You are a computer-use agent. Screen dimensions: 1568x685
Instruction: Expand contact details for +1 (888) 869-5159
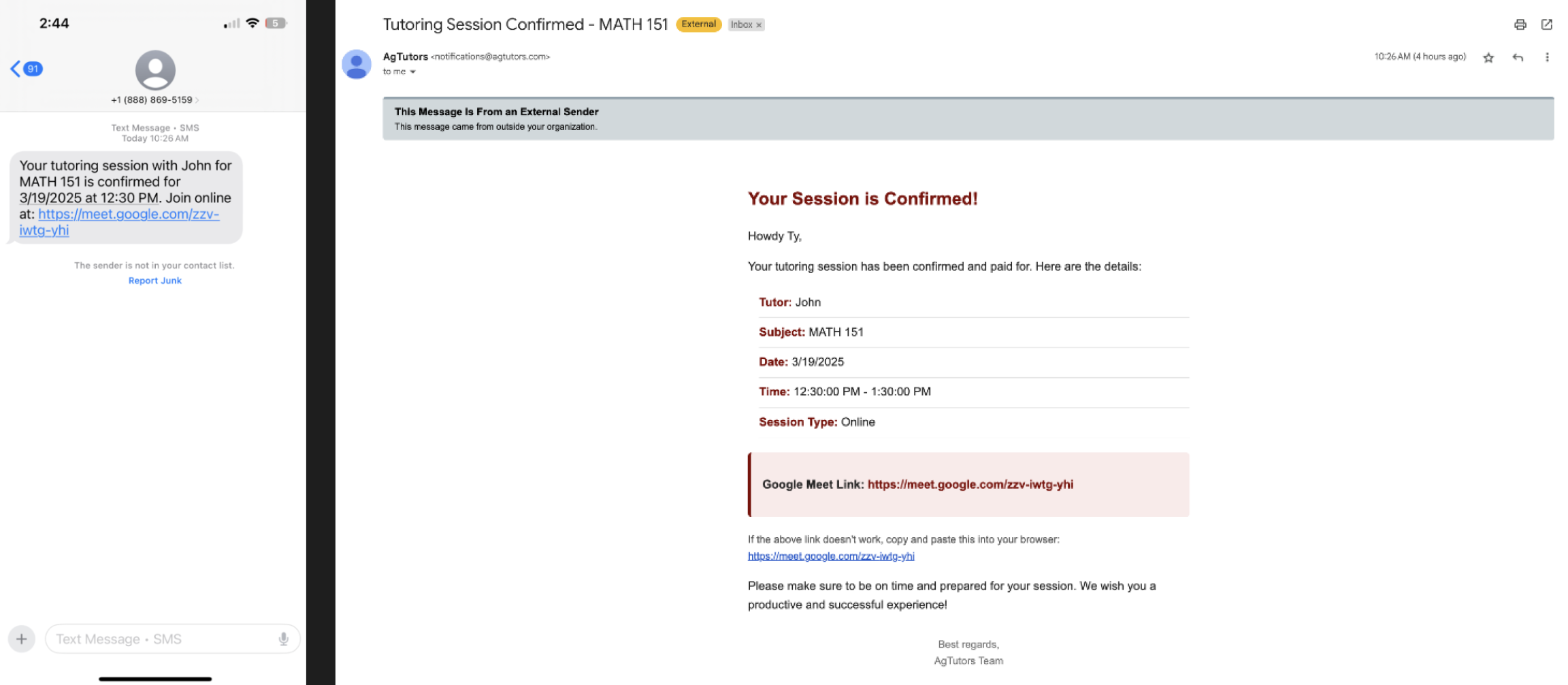(154, 99)
